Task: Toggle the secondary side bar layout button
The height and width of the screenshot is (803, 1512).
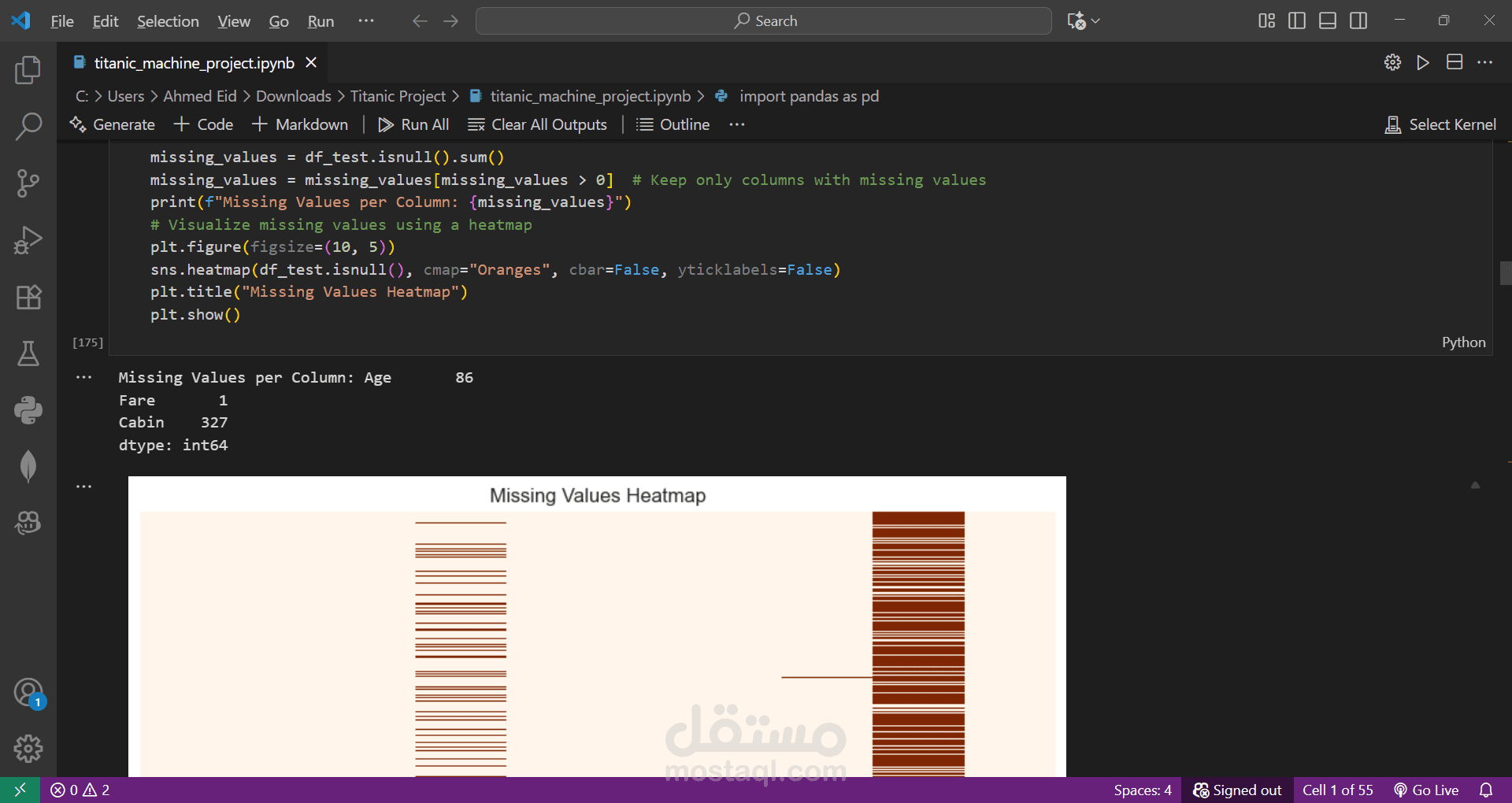Action: [1358, 21]
